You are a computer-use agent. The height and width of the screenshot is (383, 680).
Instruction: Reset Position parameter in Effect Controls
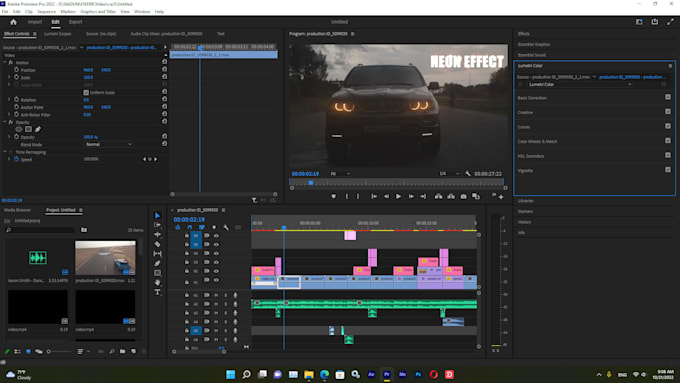[x=164, y=70]
